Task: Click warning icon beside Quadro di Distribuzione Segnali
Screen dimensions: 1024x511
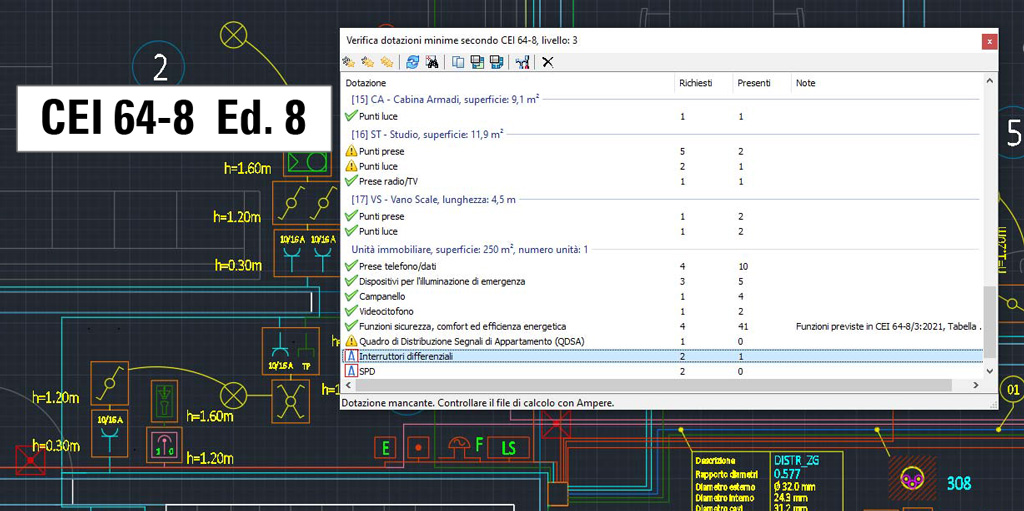Action: tap(351, 341)
